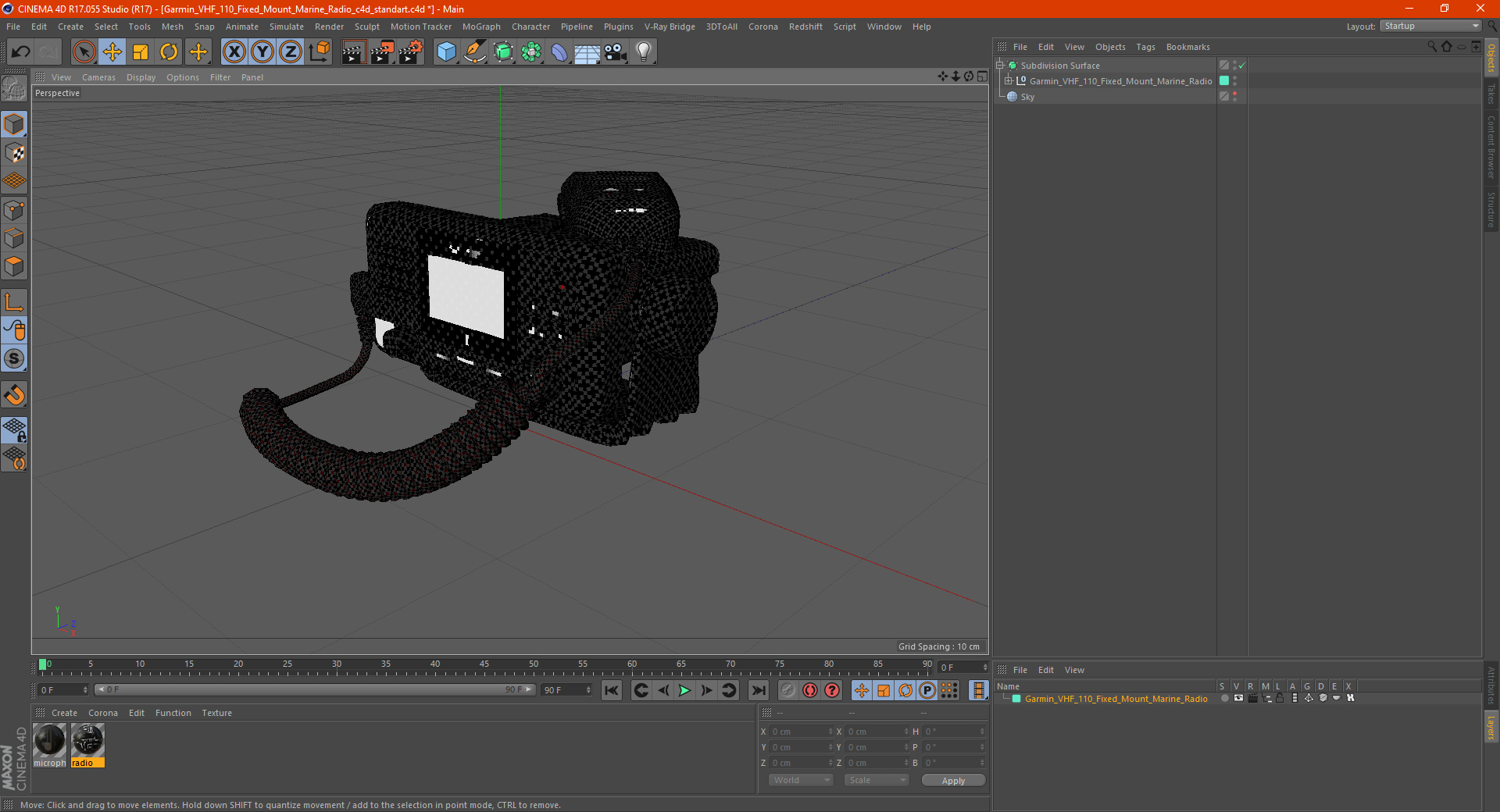Open the Content Browser side tab
The height and width of the screenshot is (812, 1500).
1491,147
